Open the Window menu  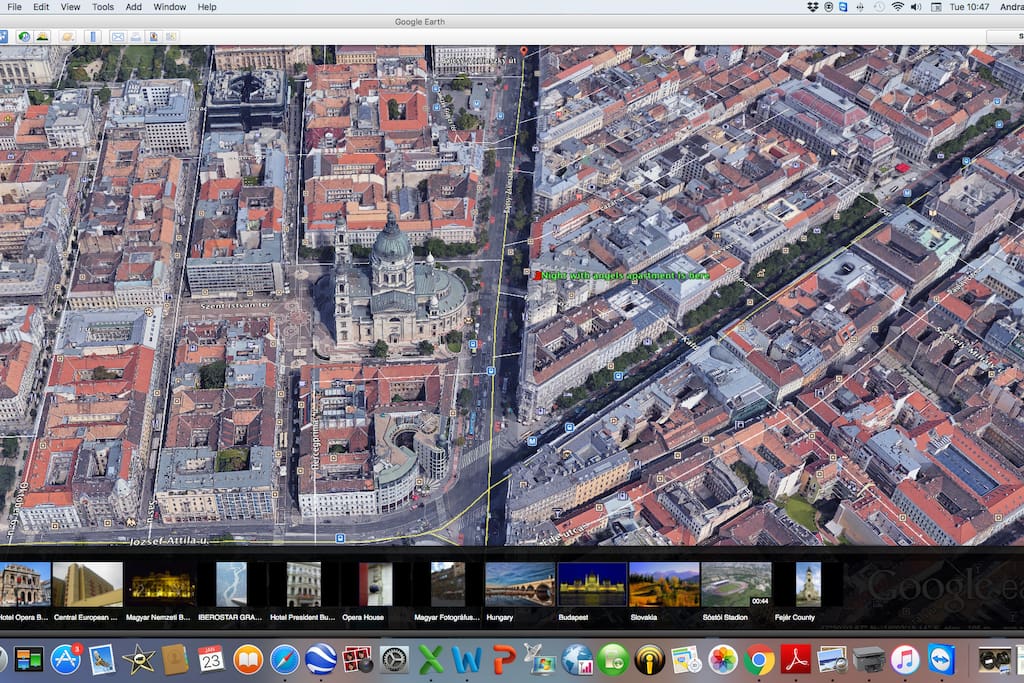[x=169, y=7]
